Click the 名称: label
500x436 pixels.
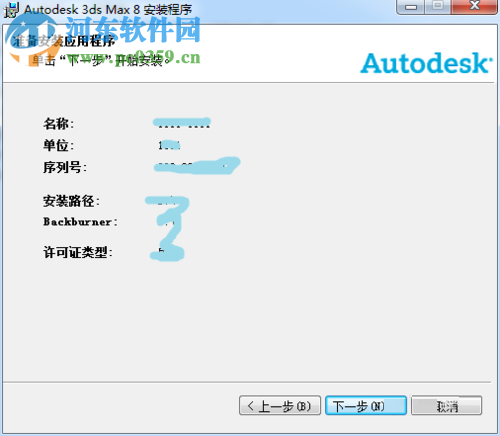point(59,124)
